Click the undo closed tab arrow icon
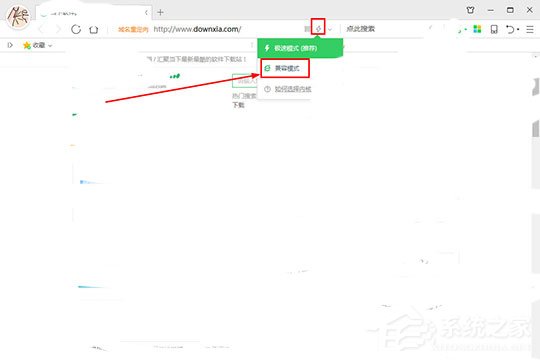This screenshot has width=540, height=360. tap(510, 29)
